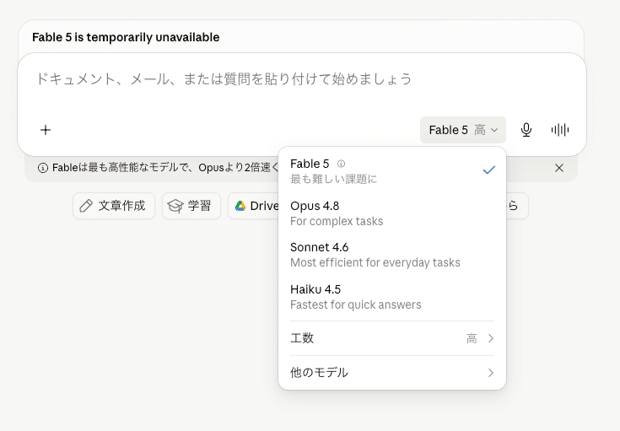620x431 pixels.
Task: Choose Sonnet 4.6 model
Action: 392,255
